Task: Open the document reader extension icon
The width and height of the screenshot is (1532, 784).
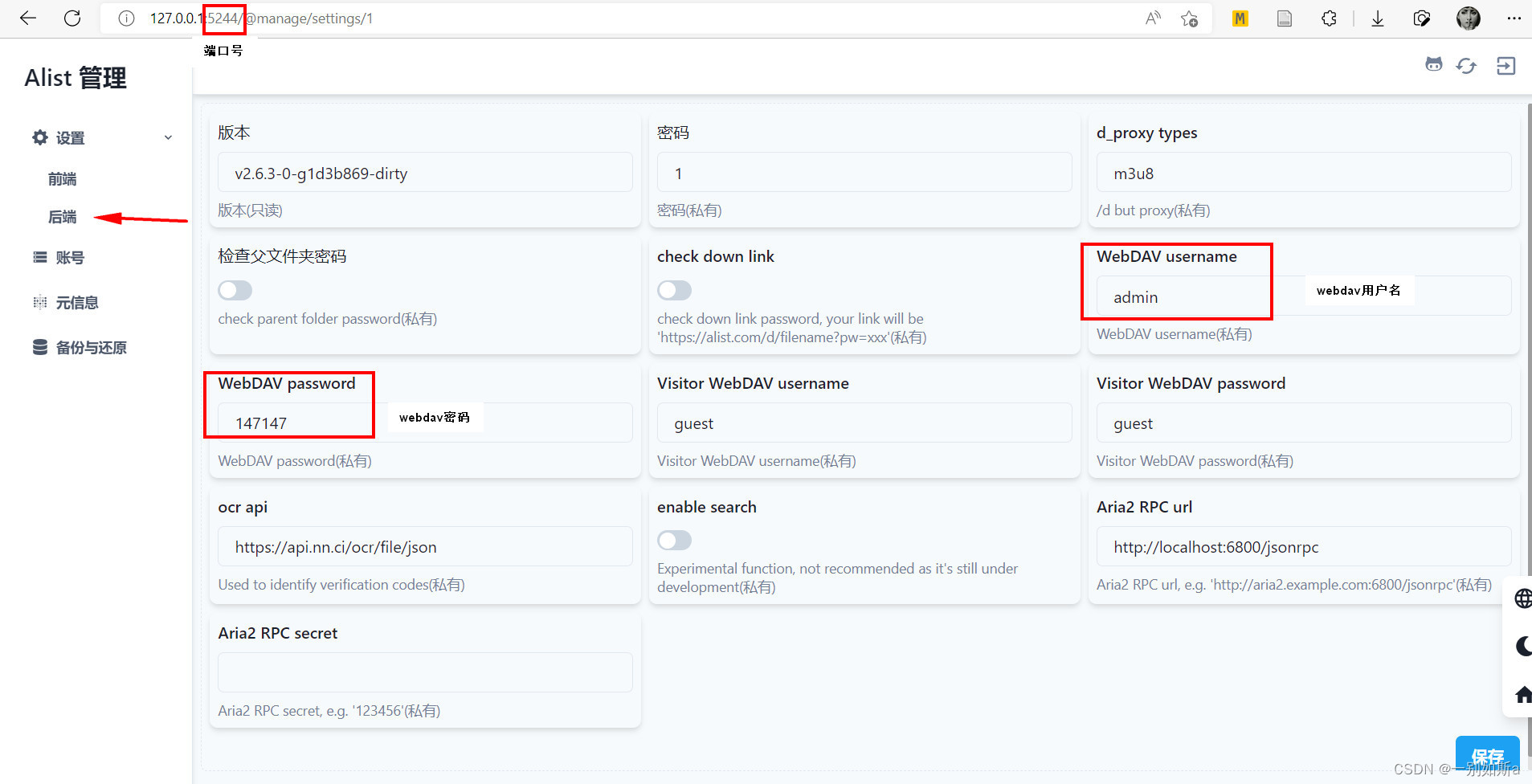Action: (x=1285, y=18)
